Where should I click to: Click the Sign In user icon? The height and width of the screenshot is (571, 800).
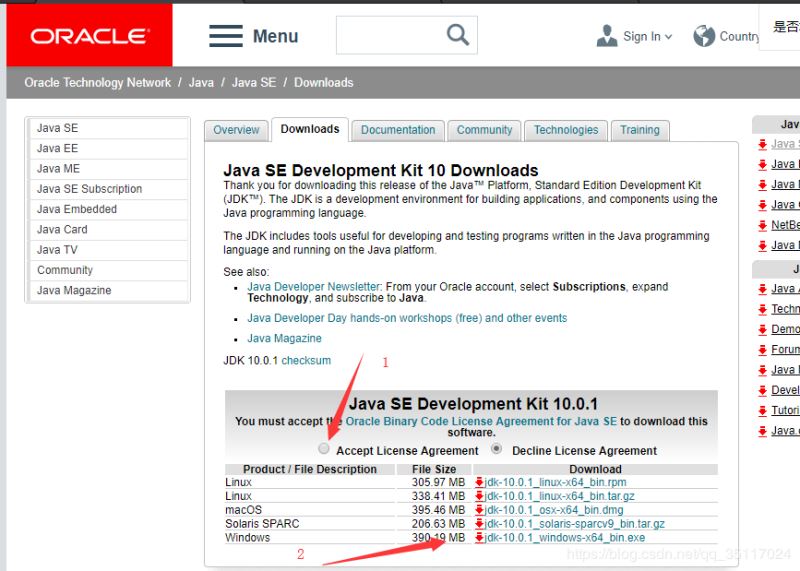point(607,36)
